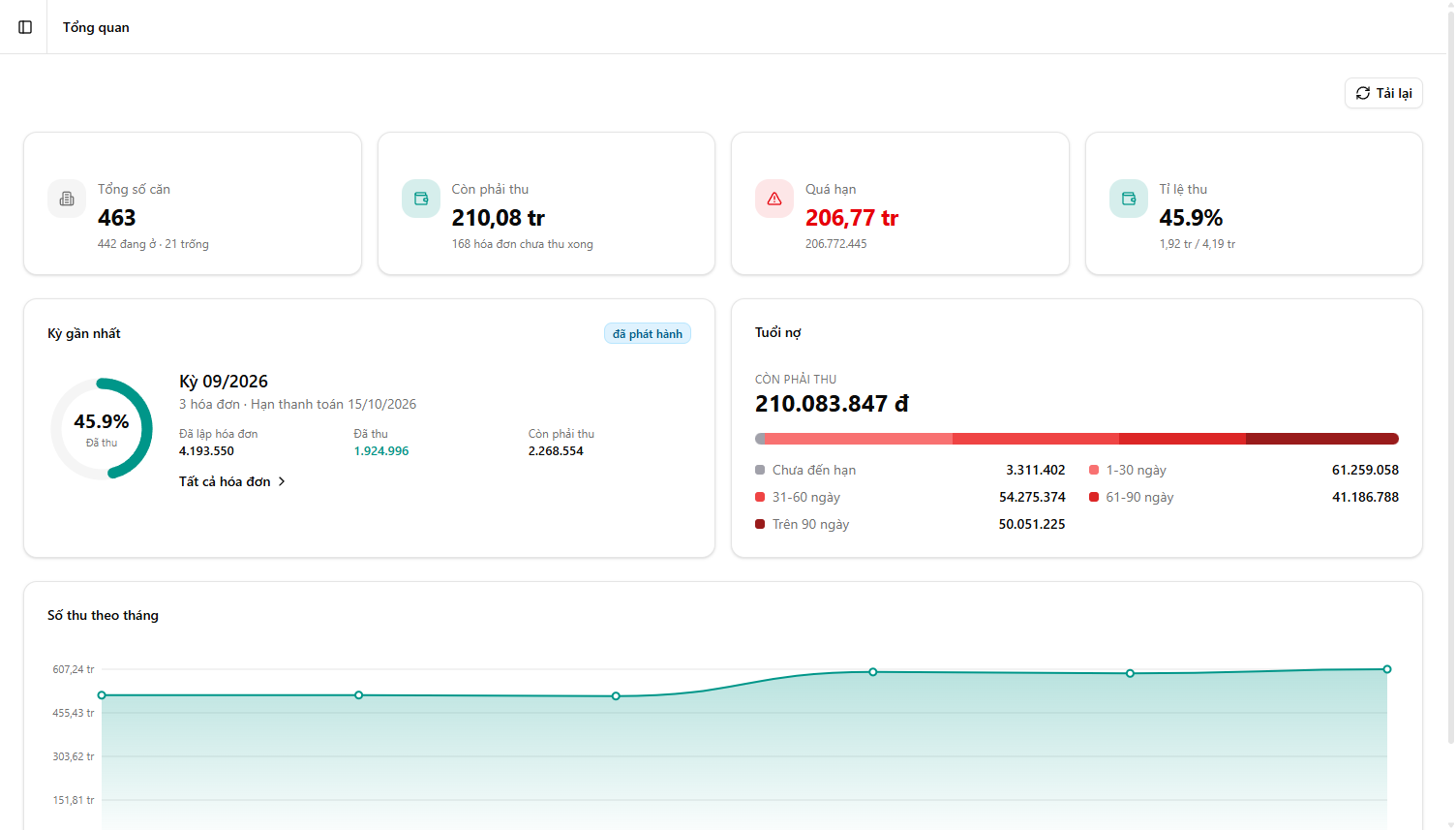The image size is (1456, 830).
Task: Click the gray Chưa đến hạn legend swatch
Action: click(760, 470)
